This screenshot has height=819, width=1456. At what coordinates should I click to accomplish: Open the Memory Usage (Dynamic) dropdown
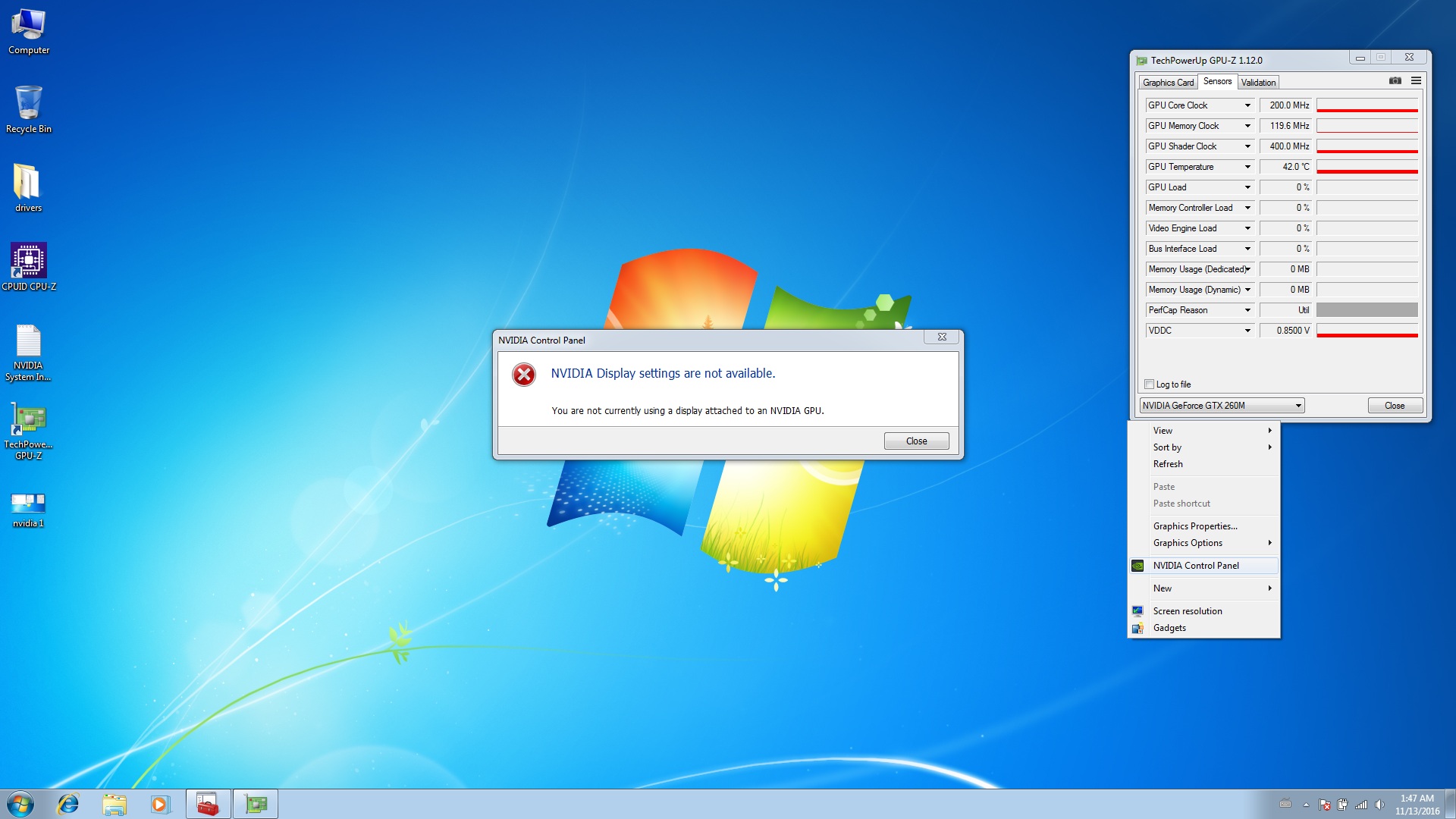point(1247,290)
